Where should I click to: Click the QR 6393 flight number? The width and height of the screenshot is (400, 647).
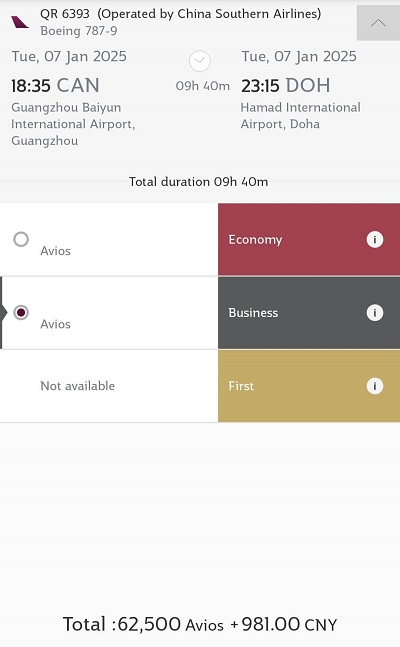[65, 14]
